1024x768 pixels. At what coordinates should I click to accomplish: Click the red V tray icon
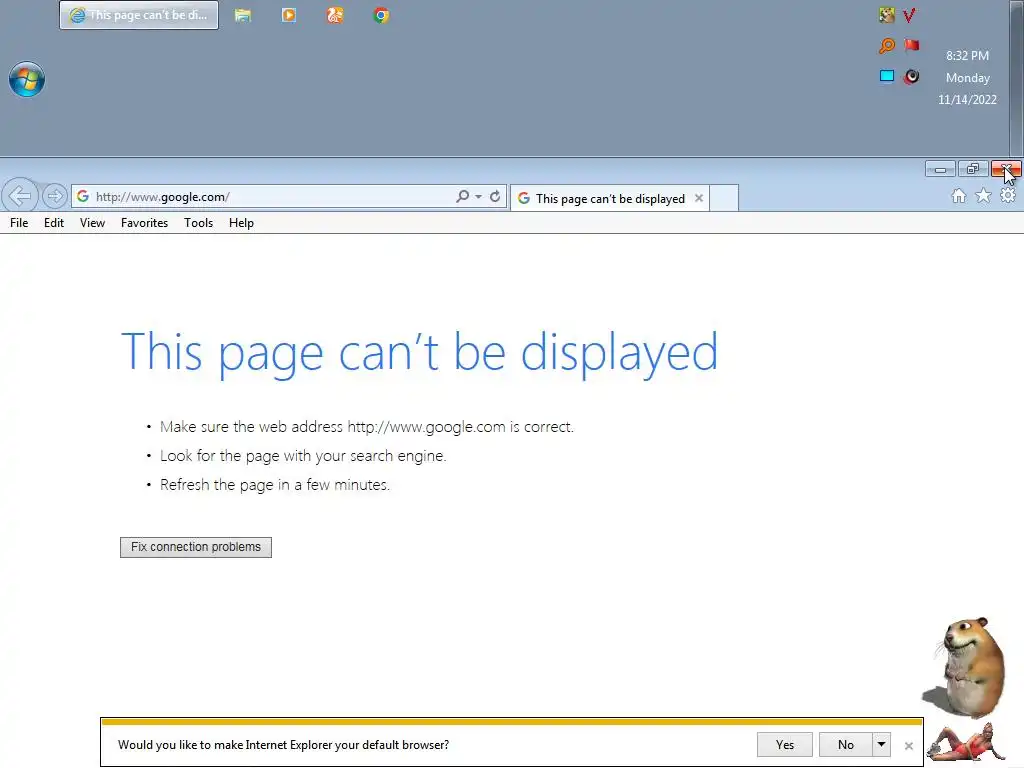[910, 15]
